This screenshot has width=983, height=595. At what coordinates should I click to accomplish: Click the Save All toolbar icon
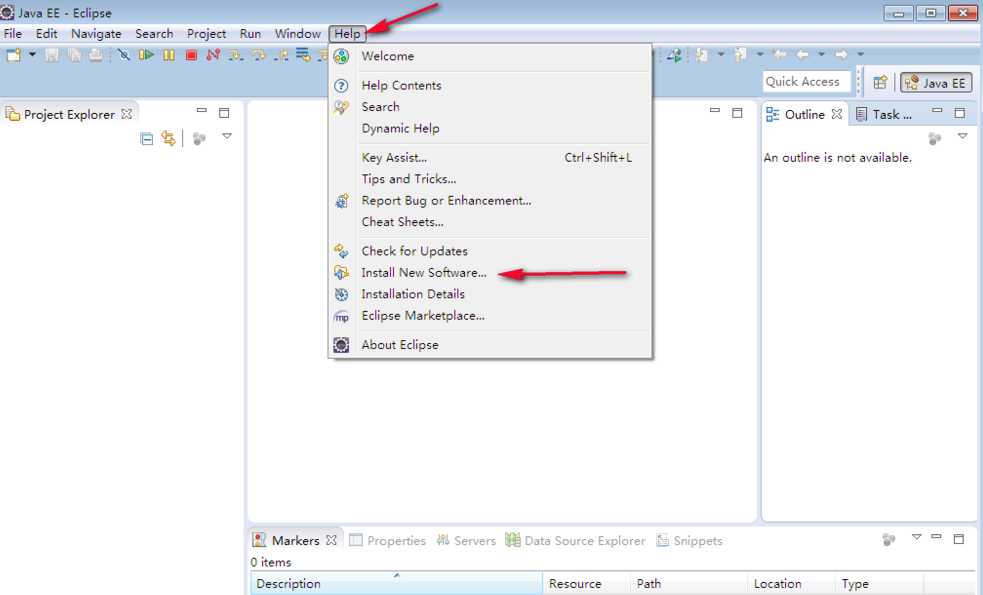(x=74, y=55)
